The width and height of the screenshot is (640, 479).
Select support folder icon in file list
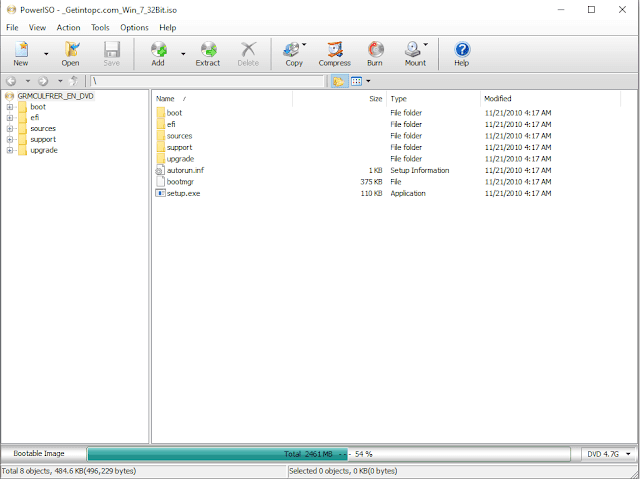(160, 147)
